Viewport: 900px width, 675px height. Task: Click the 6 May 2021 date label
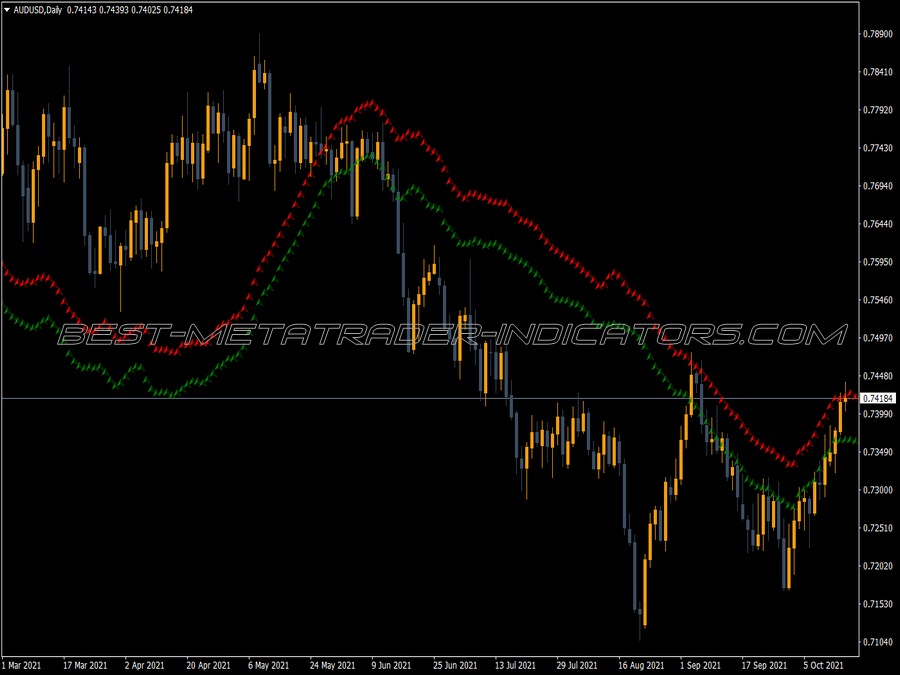click(x=269, y=665)
